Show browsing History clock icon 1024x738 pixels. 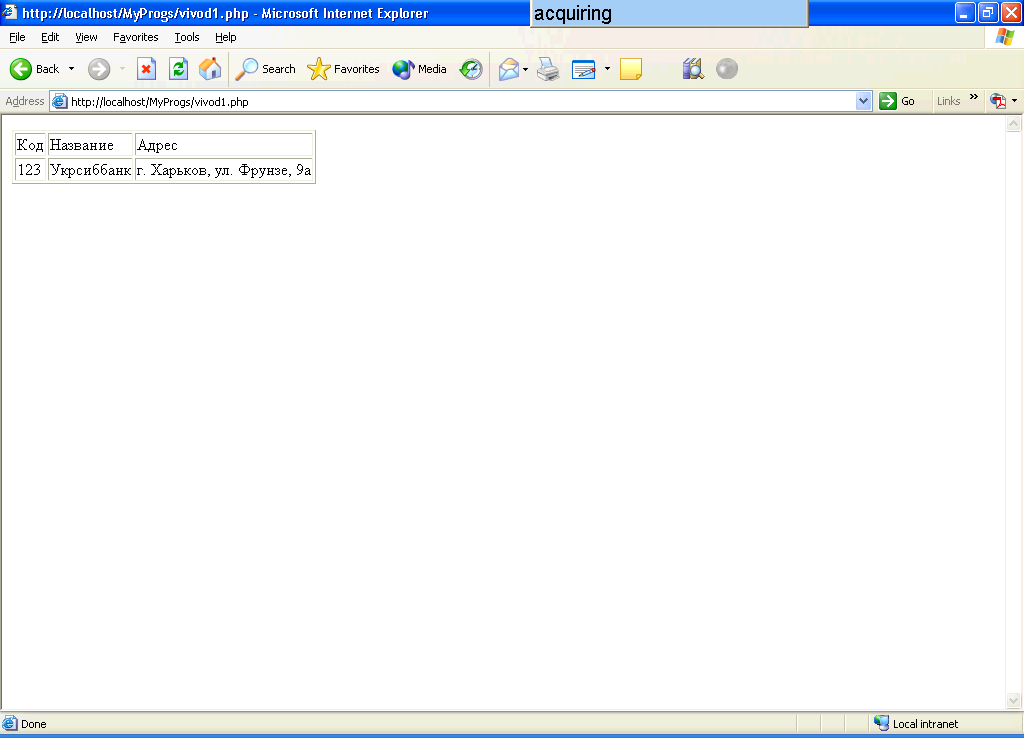[x=471, y=69]
